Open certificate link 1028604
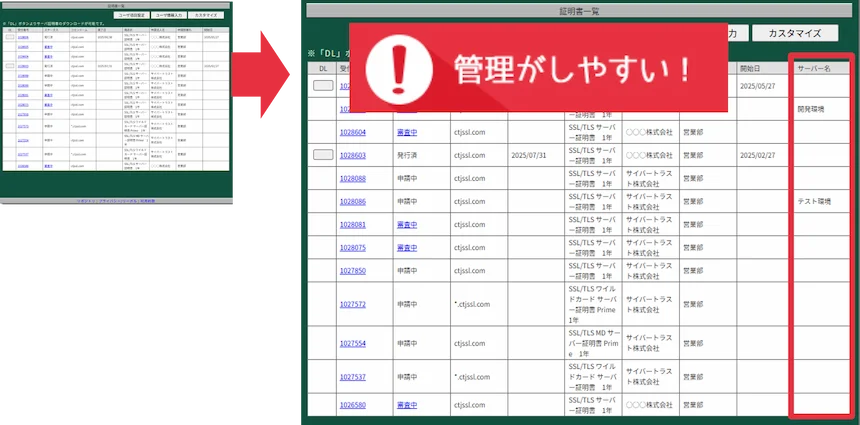860x425 pixels. click(352, 131)
